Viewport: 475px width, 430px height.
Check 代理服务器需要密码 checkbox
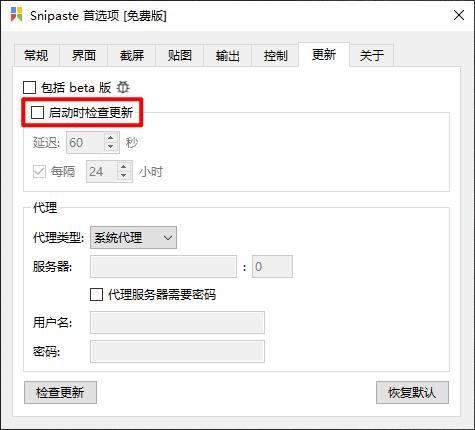coord(96,294)
